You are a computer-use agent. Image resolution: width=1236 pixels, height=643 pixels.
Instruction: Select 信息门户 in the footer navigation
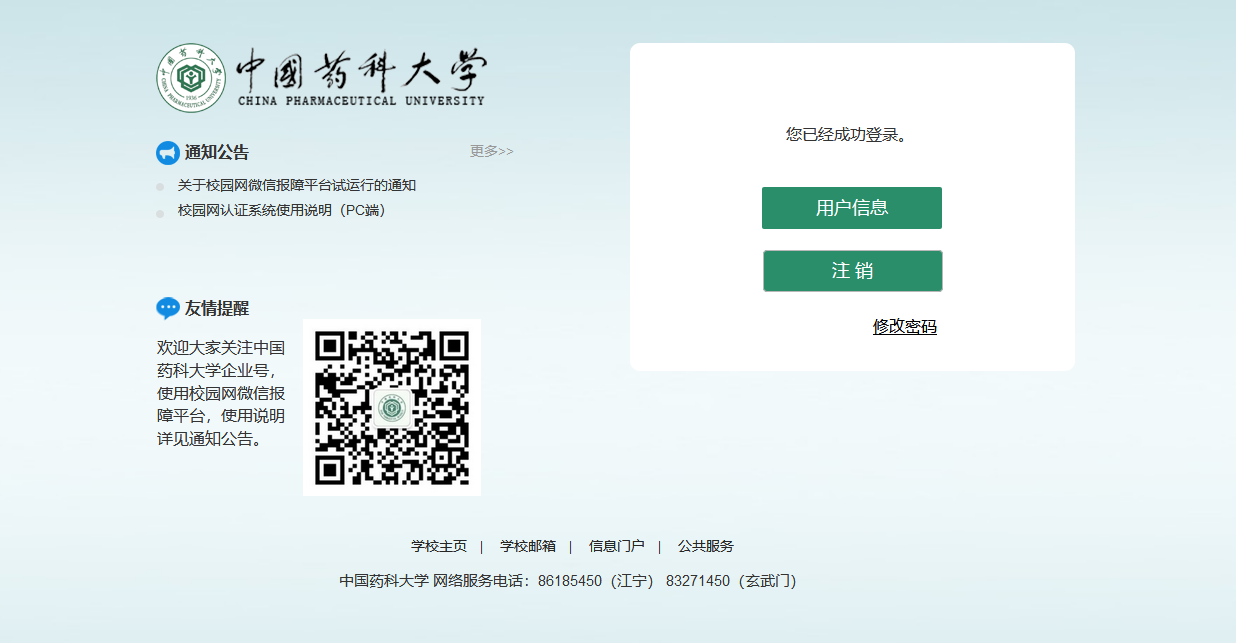[617, 546]
